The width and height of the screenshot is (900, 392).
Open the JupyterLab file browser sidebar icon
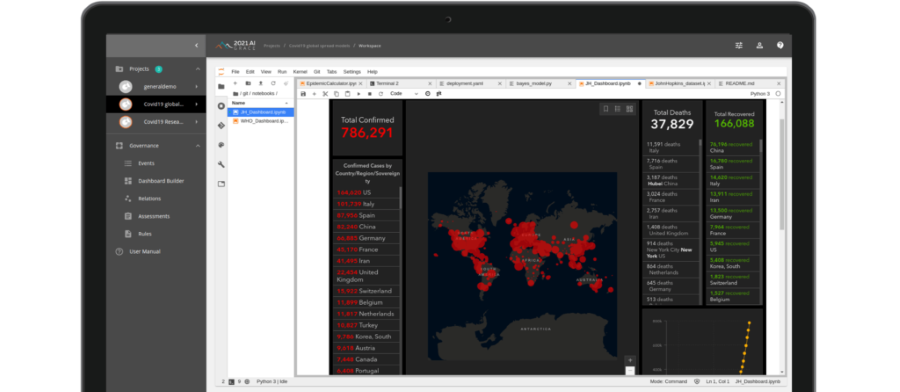pyautogui.click(x=221, y=87)
